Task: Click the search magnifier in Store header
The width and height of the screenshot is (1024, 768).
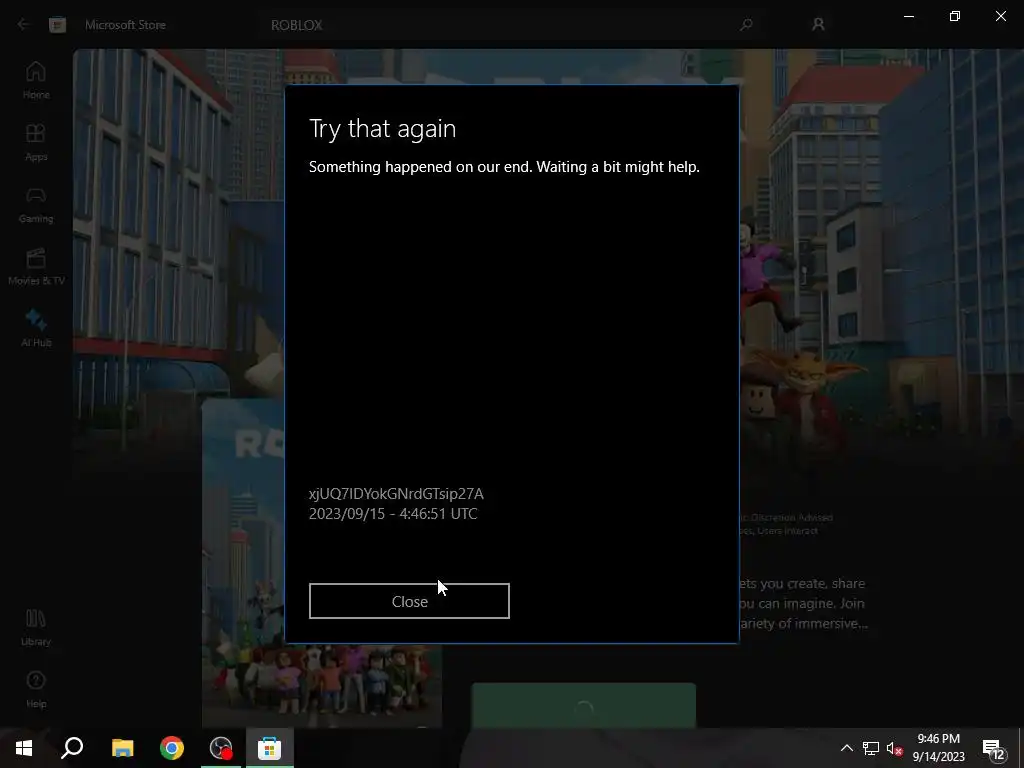Action: click(x=746, y=25)
